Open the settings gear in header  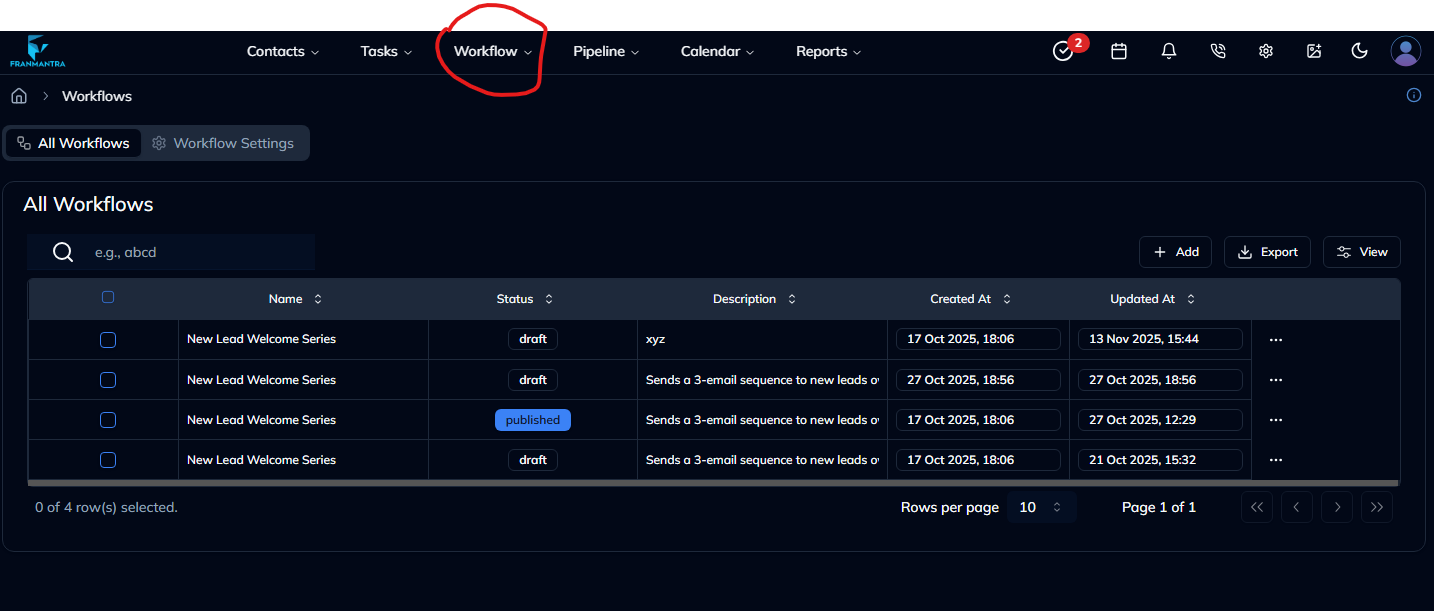tap(1266, 51)
